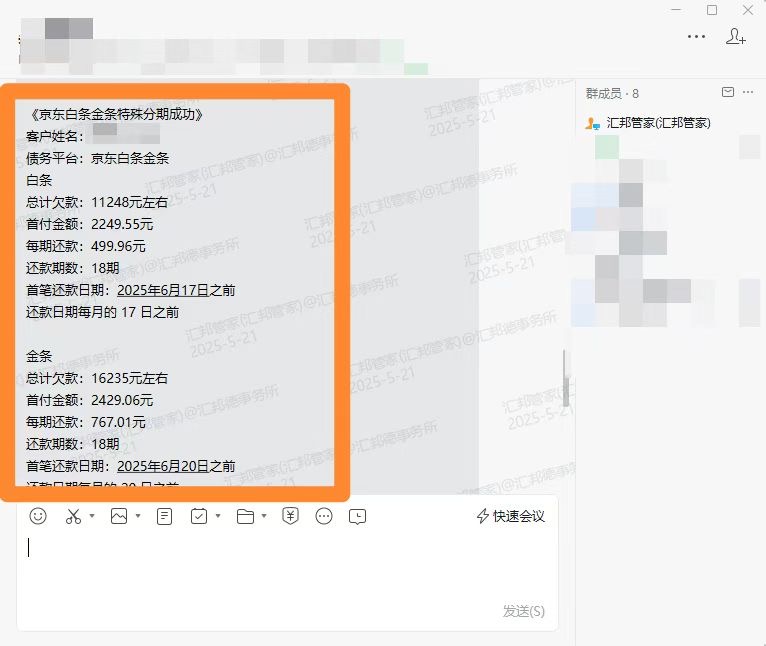Click the 每期还款：767.01元 line
This screenshot has width=766, height=646.
(85, 422)
